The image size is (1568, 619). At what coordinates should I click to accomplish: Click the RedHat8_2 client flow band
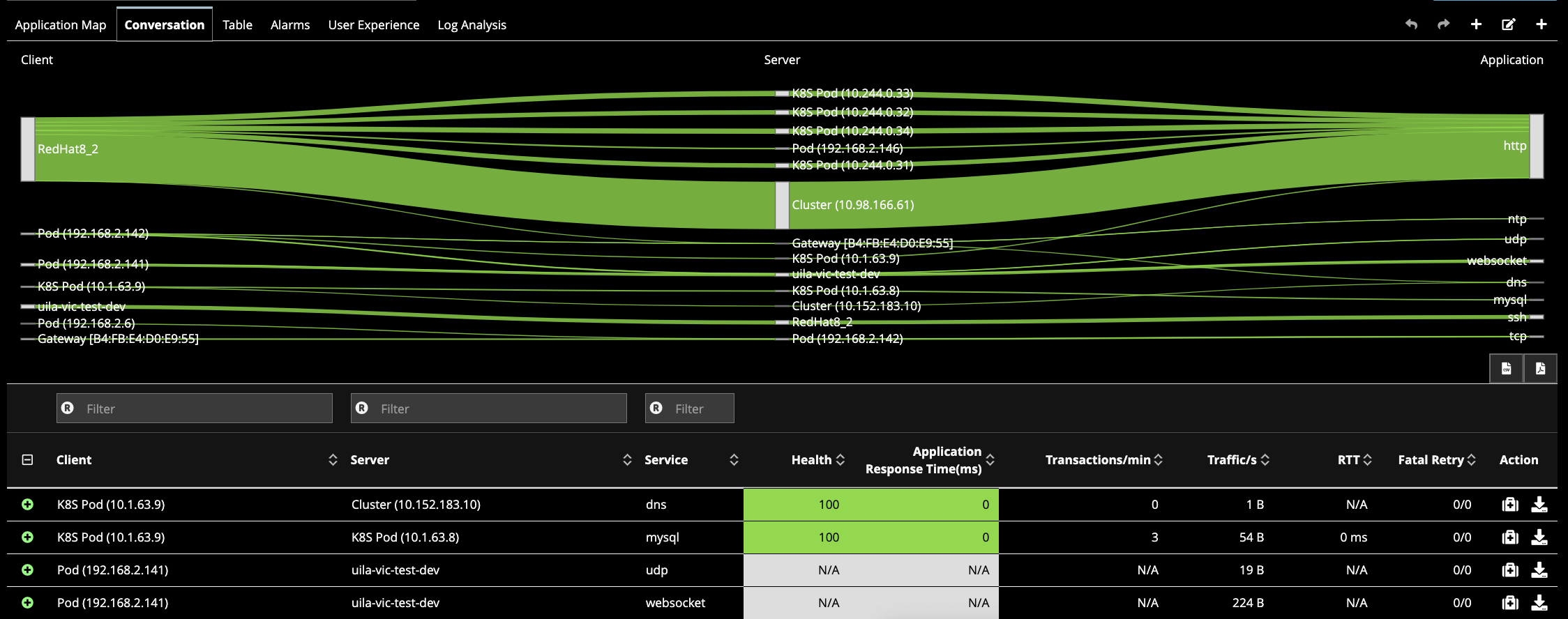pyautogui.click(x=28, y=149)
